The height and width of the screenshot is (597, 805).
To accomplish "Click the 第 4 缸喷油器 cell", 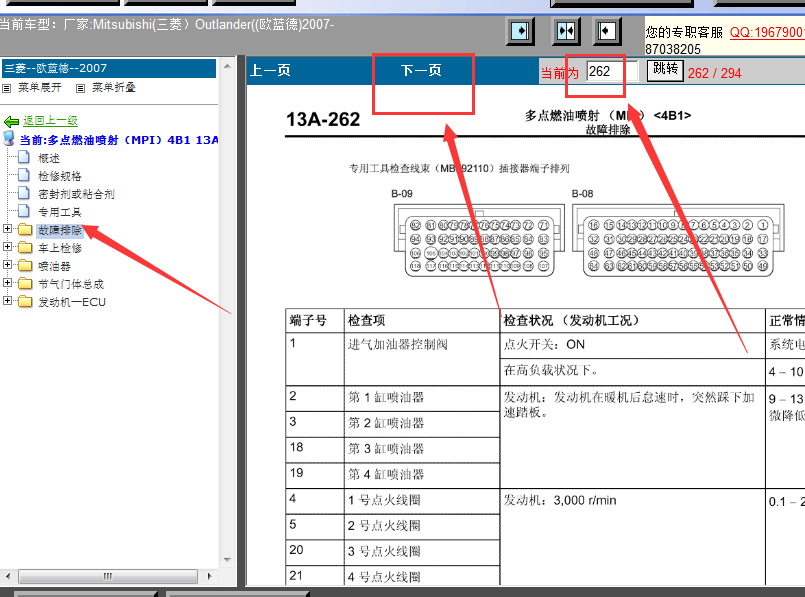I will [421, 475].
